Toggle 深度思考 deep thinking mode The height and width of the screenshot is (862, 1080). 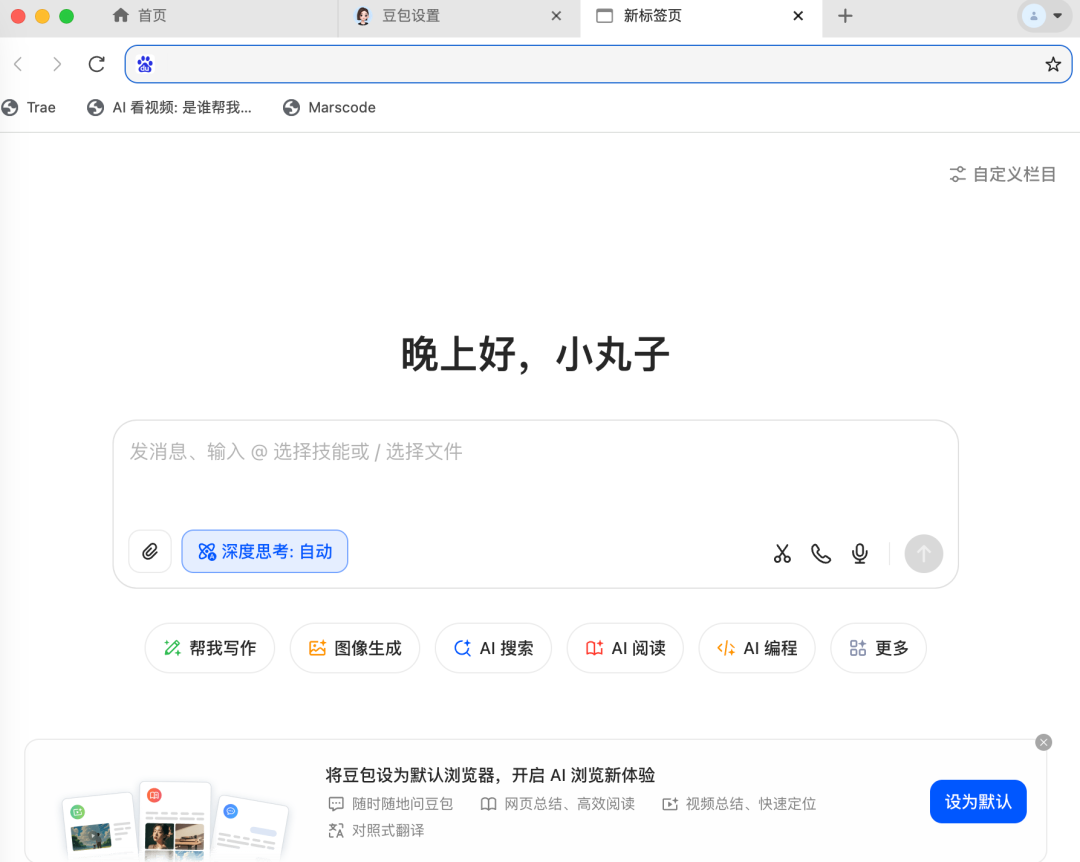tap(264, 551)
